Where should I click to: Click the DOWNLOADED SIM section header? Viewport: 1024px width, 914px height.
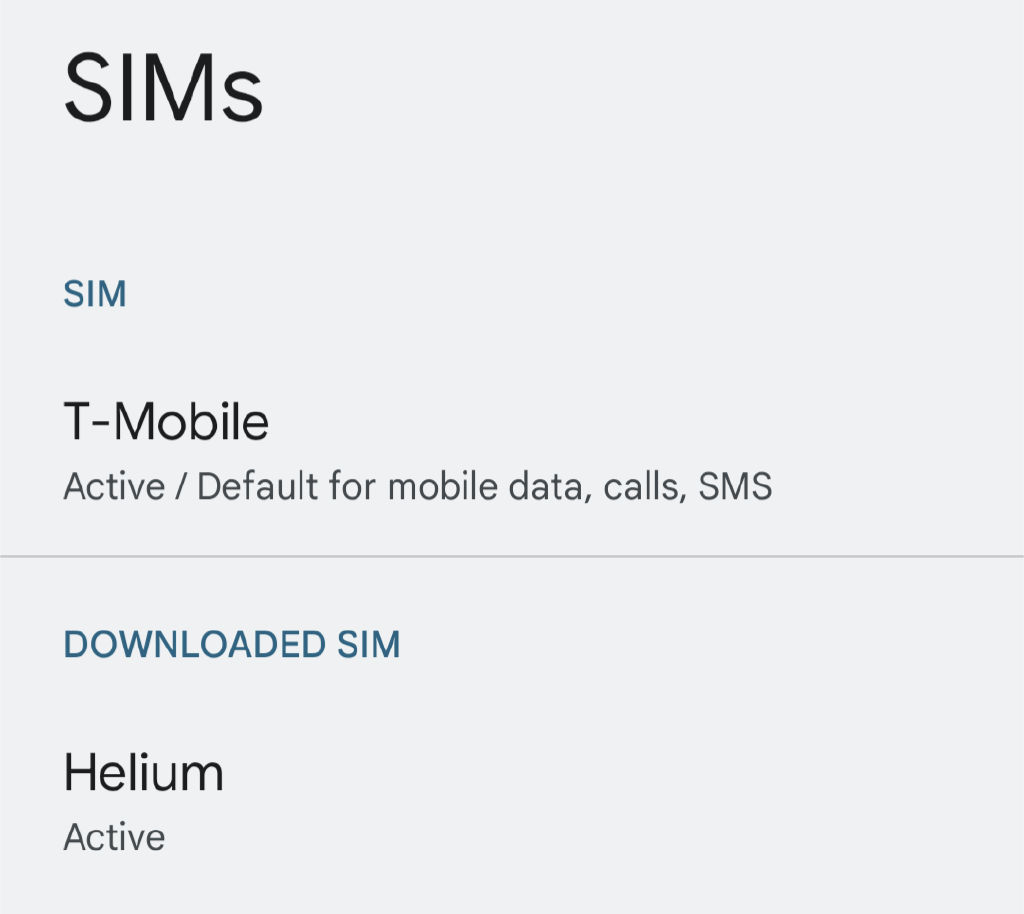(232, 645)
